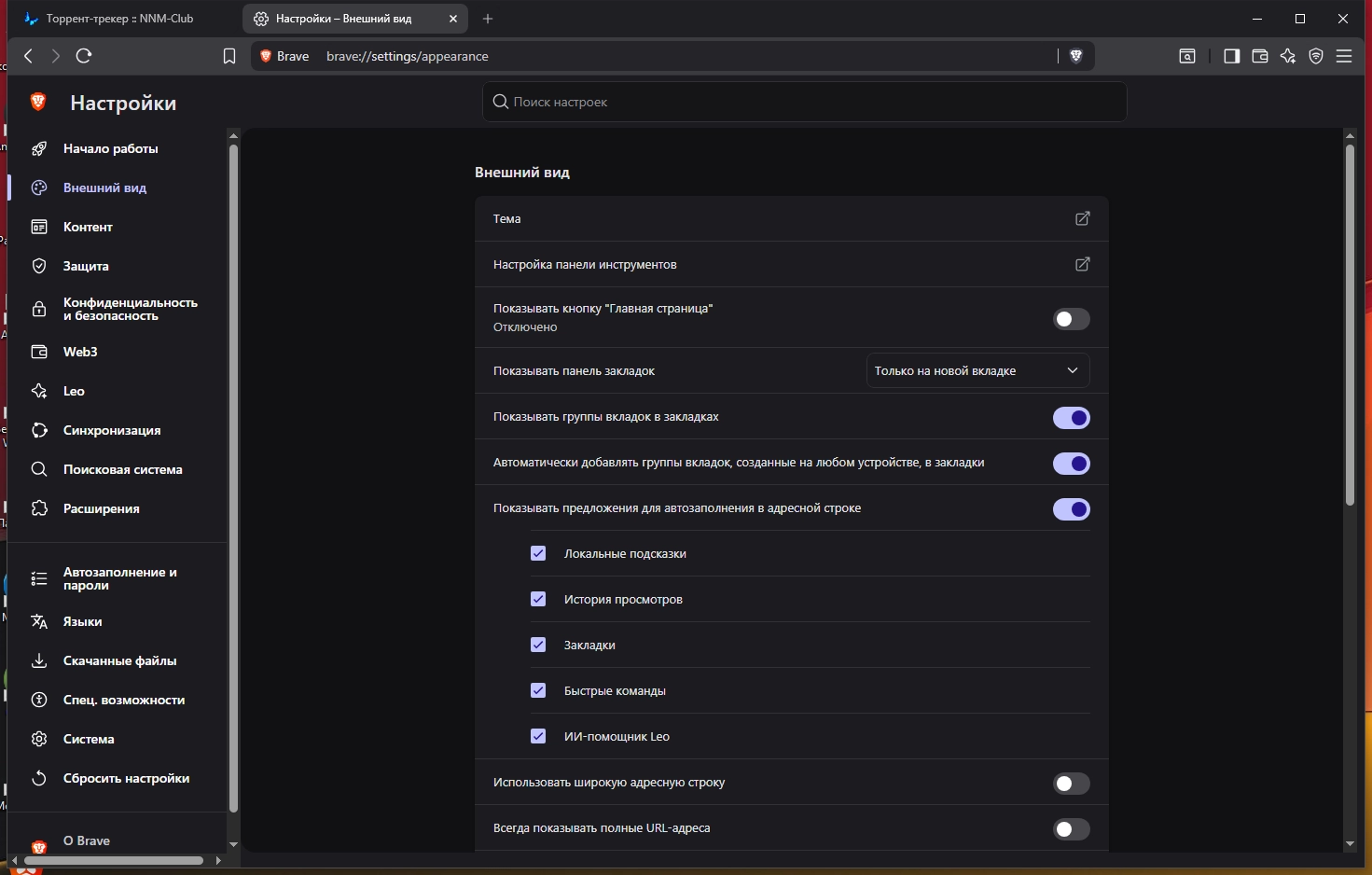Bookmark this page with the bookmark icon

(x=229, y=56)
